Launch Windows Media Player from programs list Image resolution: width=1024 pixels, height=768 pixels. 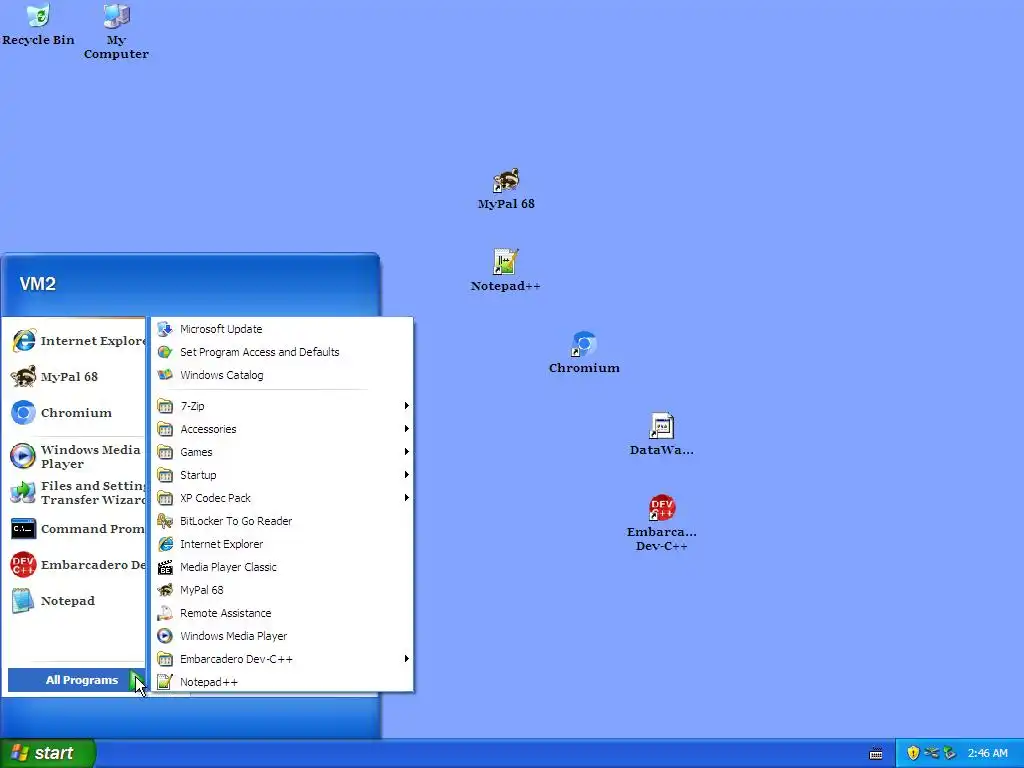pos(283,636)
